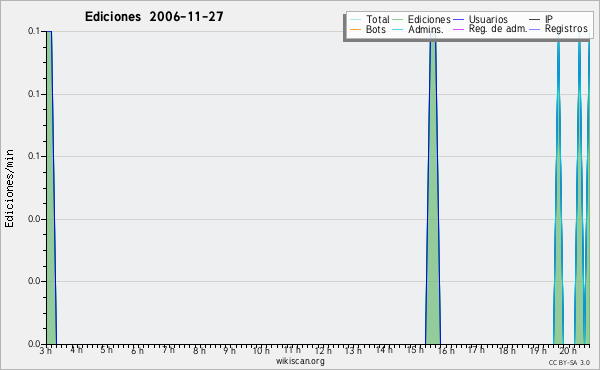Click the magenta Reg. de adm. color line

(458, 29)
